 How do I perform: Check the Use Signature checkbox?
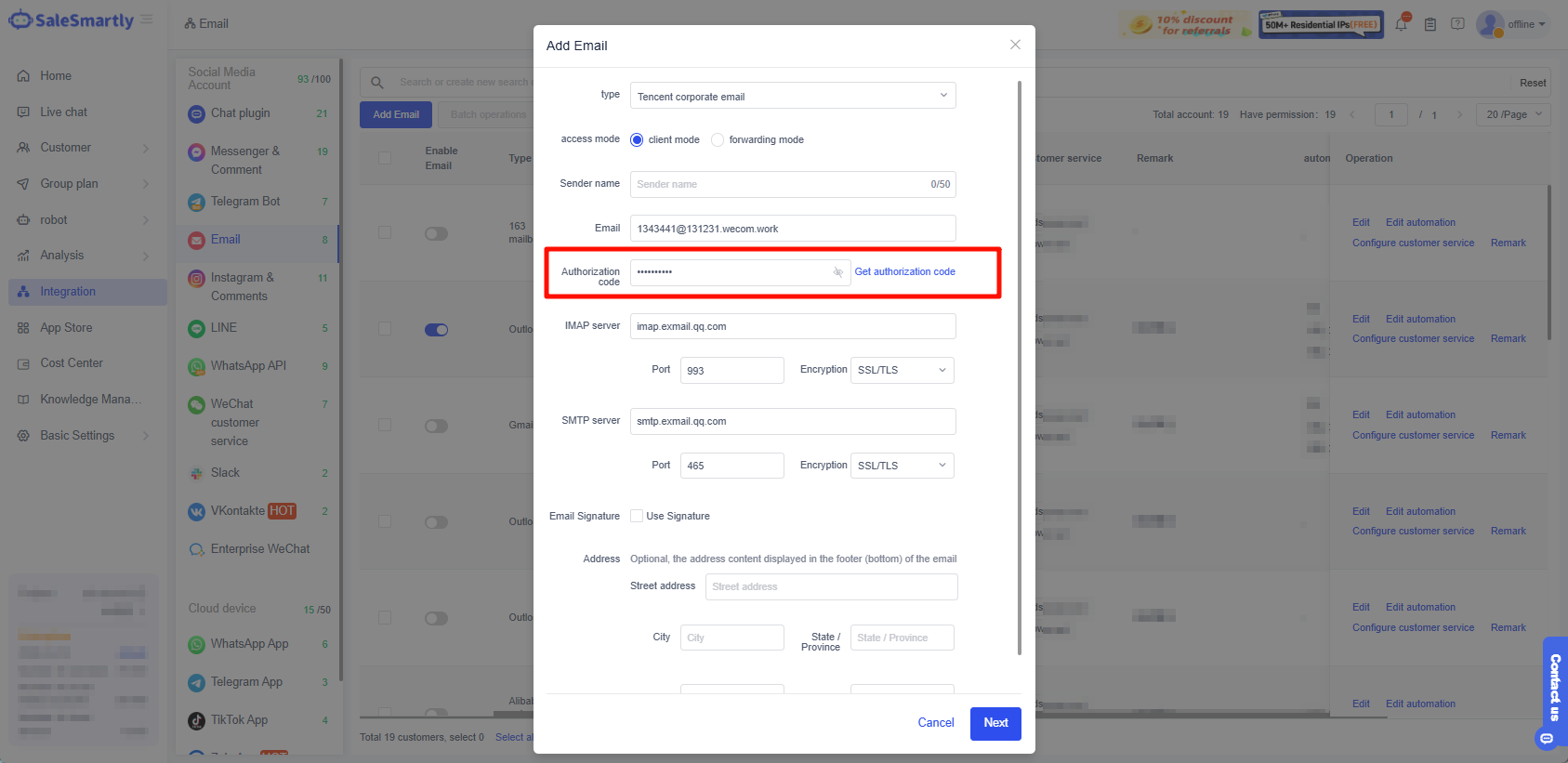pos(637,516)
